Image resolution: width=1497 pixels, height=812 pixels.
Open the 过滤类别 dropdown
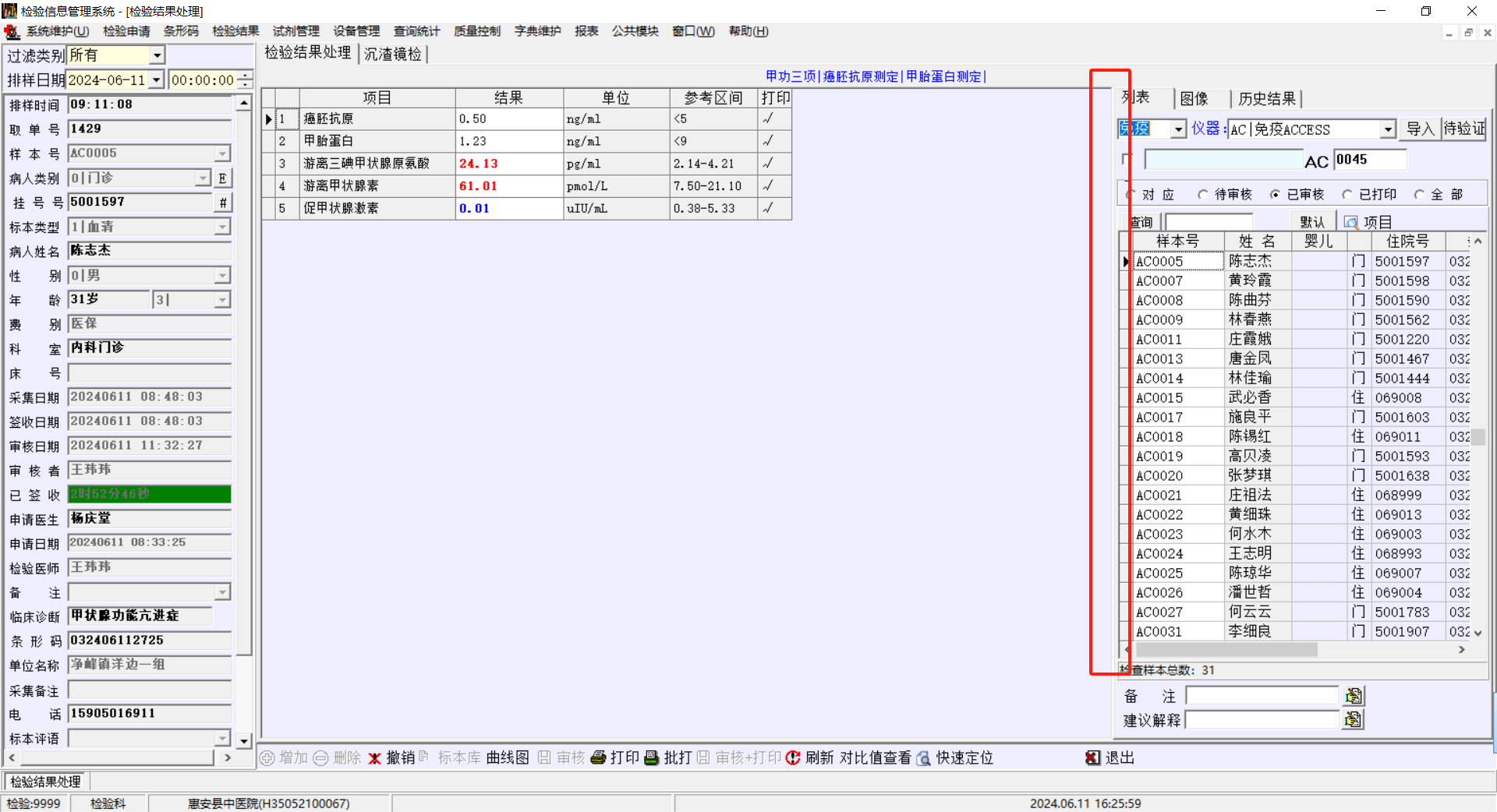(x=157, y=55)
